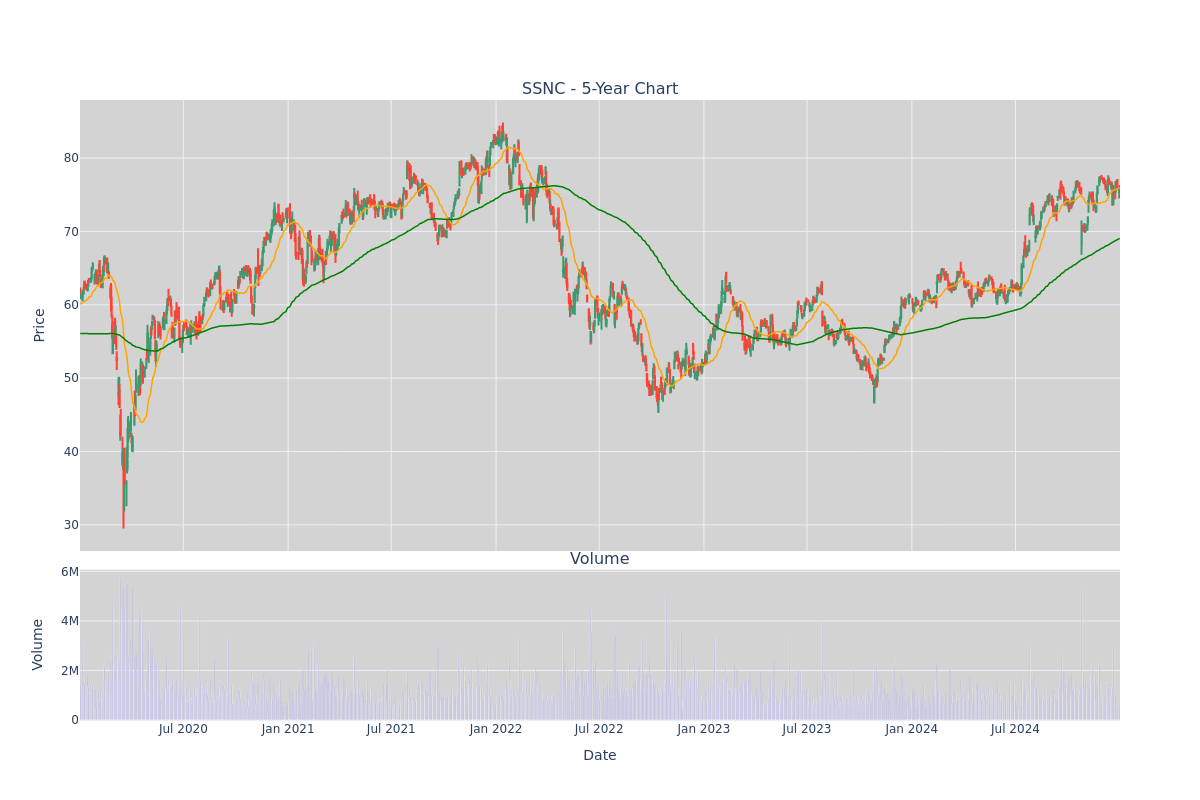The width and height of the screenshot is (1200, 800).
Task: Click the price tick label "70"
Action: click(x=71, y=231)
